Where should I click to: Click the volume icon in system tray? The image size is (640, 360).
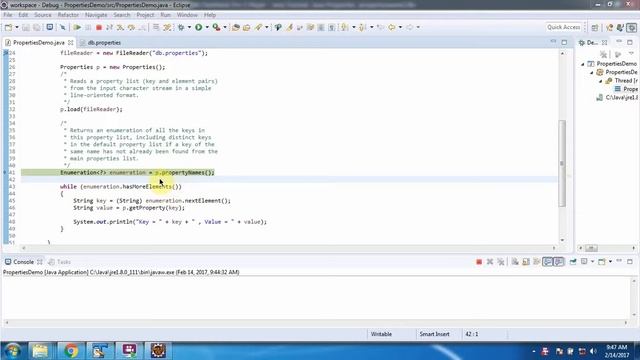pyautogui.click(x=593, y=351)
